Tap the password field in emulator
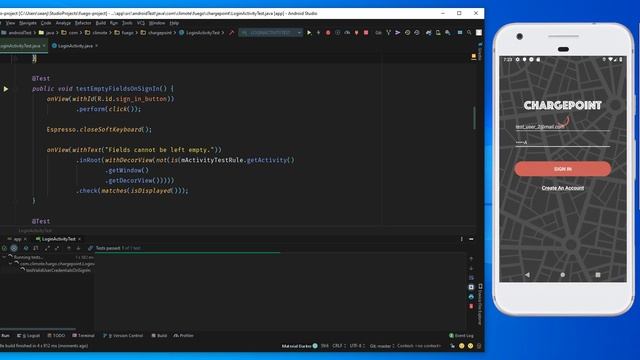 click(562, 142)
